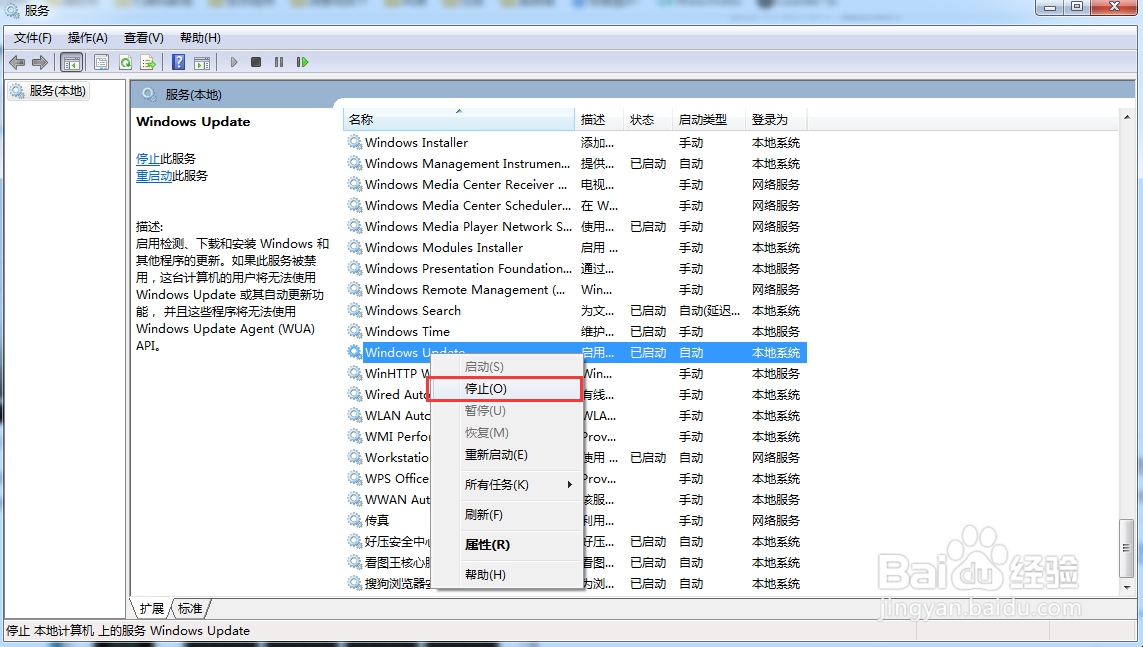Select the Windows Time service name
Viewport: 1143px width, 647px height.
(x=407, y=332)
